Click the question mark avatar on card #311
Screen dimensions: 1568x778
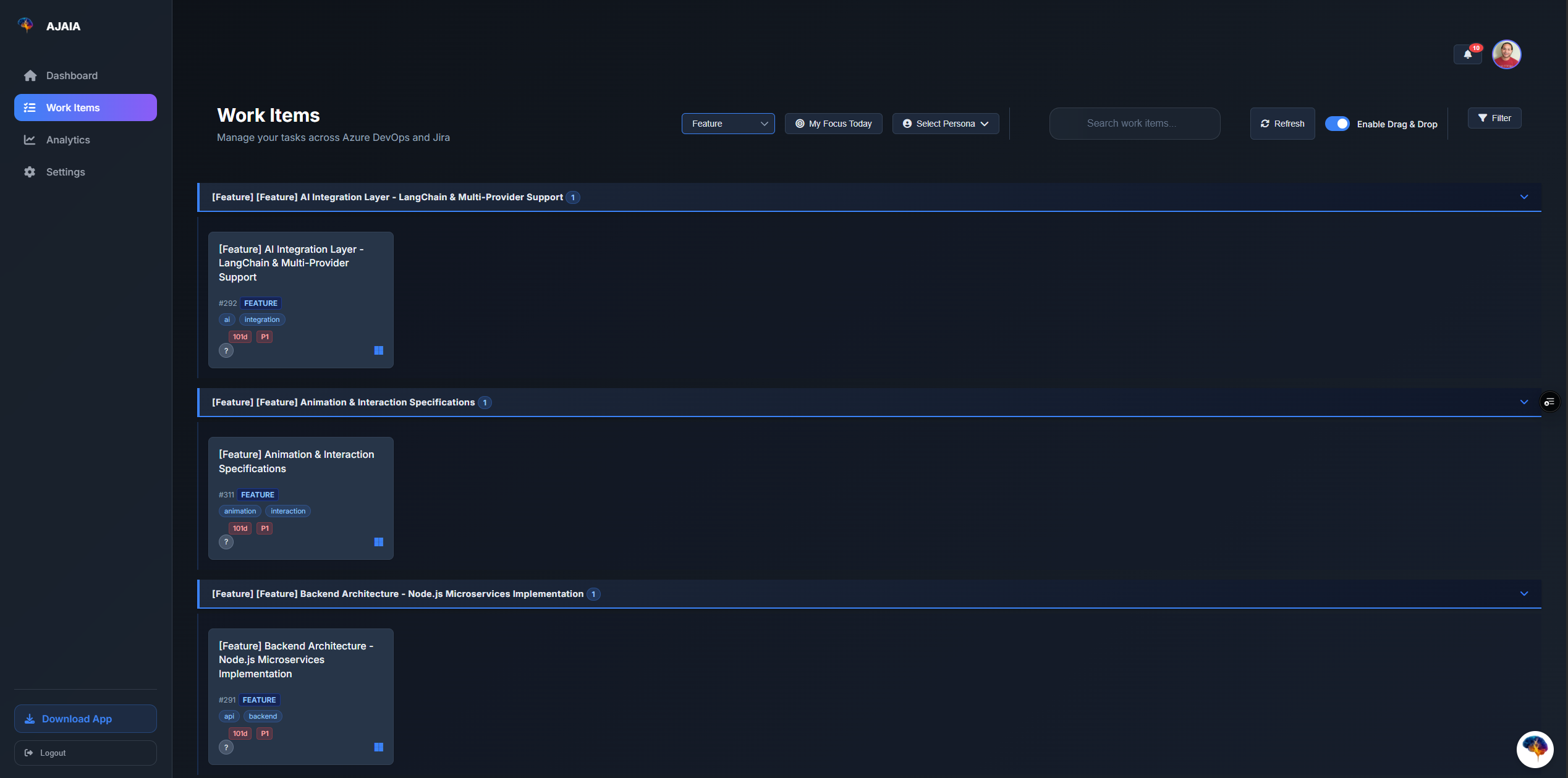coord(226,543)
